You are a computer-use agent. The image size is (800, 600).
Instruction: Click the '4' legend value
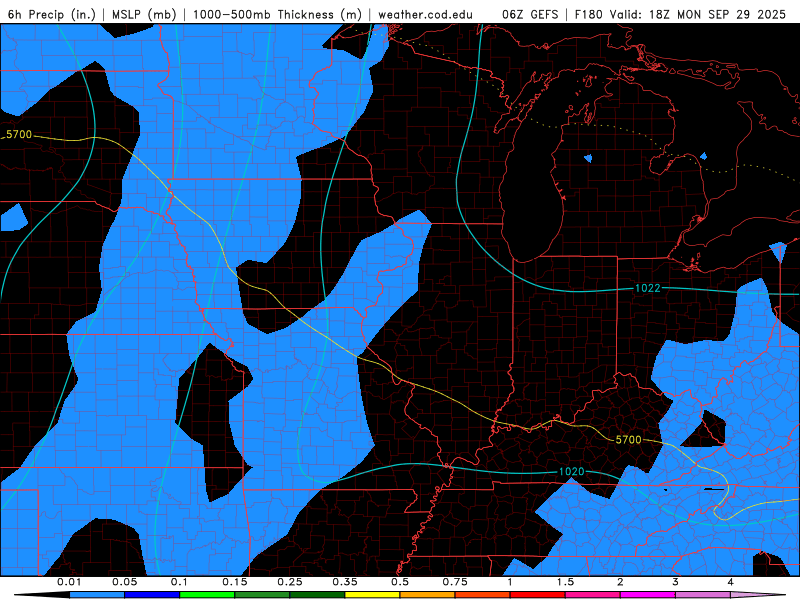pos(731,582)
